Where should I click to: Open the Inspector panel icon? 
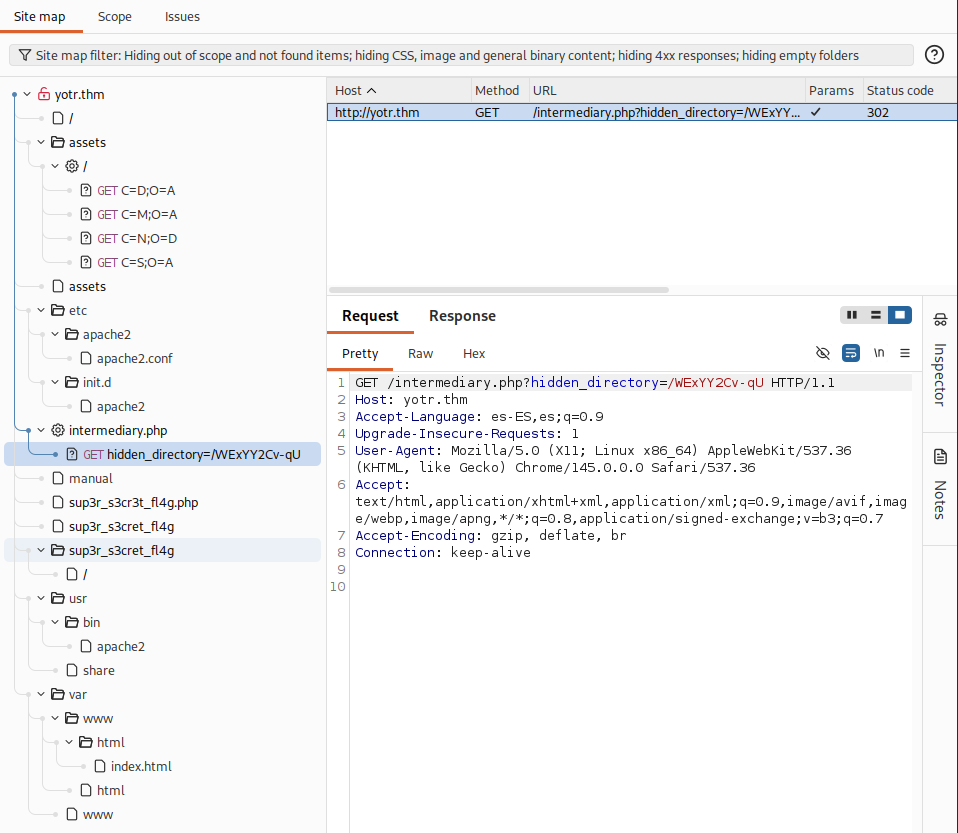pos(940,320)
